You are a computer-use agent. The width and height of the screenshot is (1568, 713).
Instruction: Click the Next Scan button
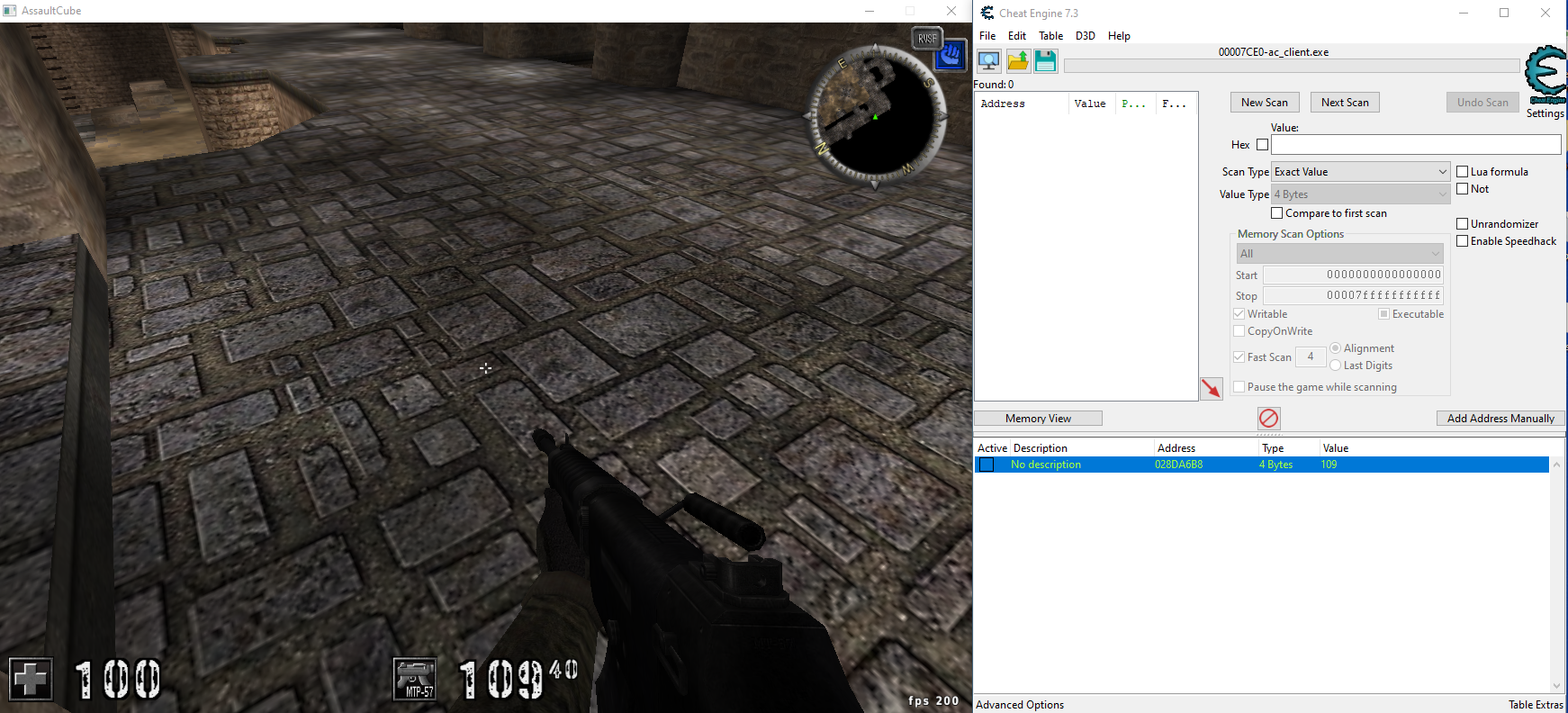[1345, 103]
